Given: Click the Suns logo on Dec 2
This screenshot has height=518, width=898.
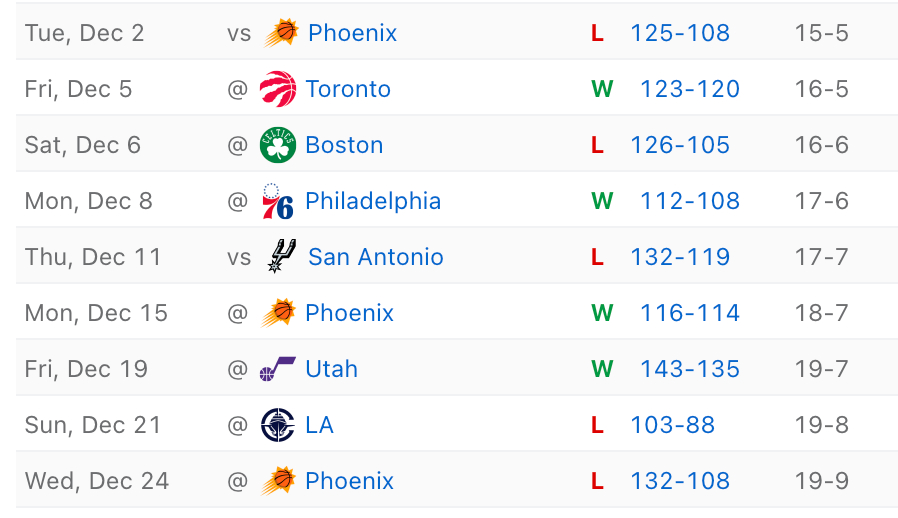Looking at the screenshot, I should point(281,33).
